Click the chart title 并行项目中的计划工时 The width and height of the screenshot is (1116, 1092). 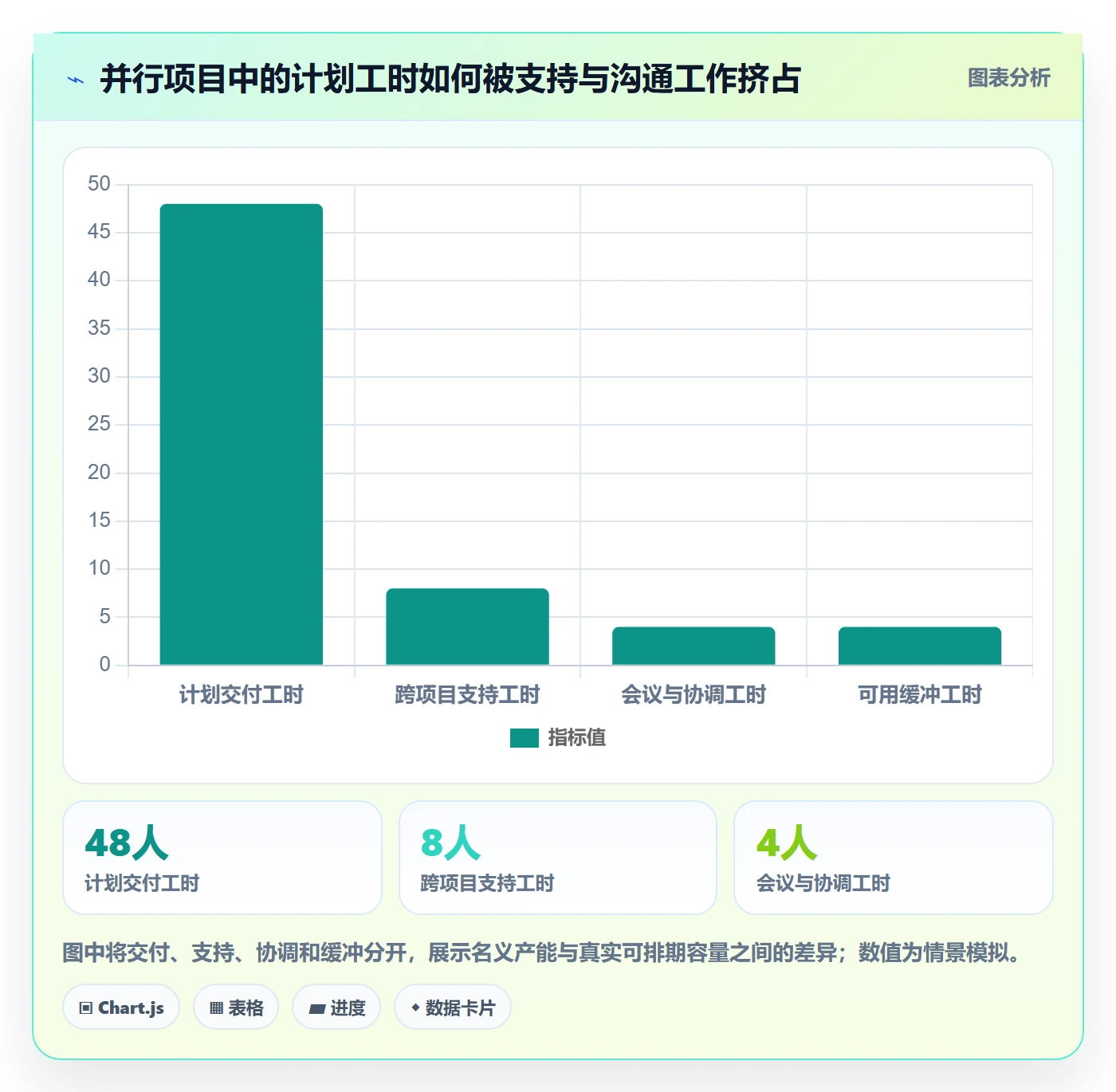450,79
